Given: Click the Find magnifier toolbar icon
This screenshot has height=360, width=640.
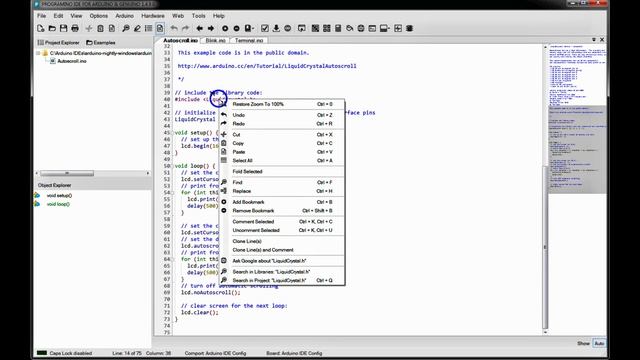Looking at the screenshot, I should pyautogui.click(x=126, y=28).
